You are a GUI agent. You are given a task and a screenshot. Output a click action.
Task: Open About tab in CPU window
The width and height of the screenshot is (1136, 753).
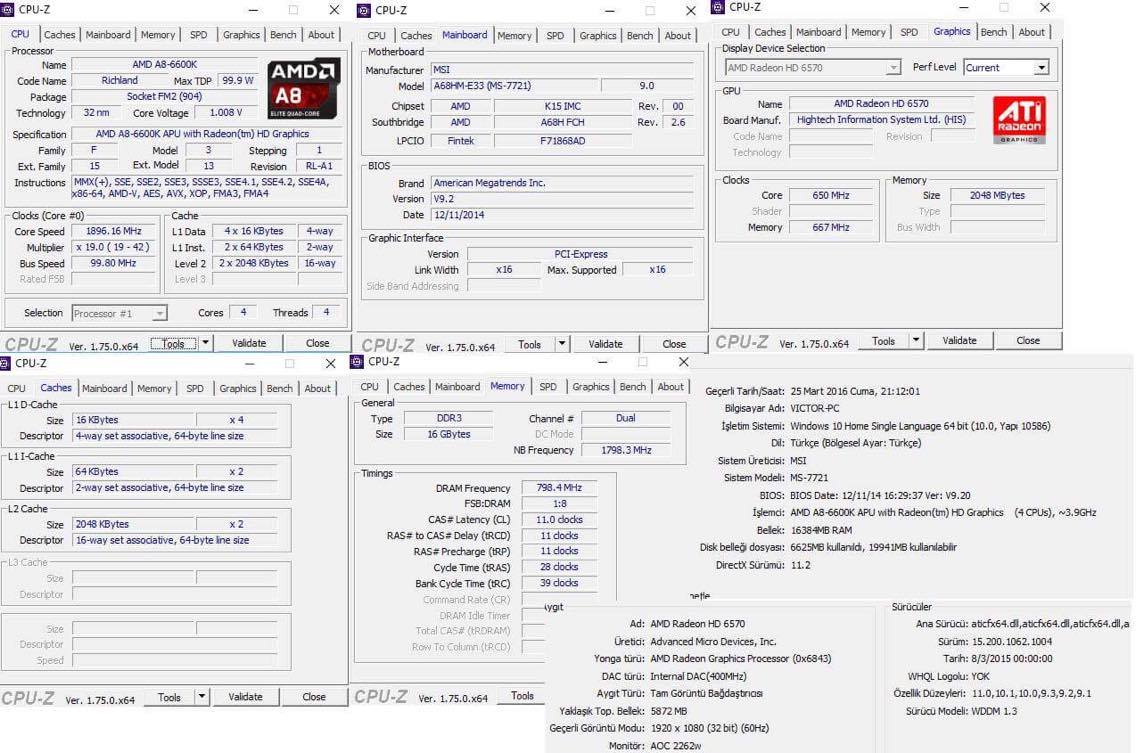(321, 35)
